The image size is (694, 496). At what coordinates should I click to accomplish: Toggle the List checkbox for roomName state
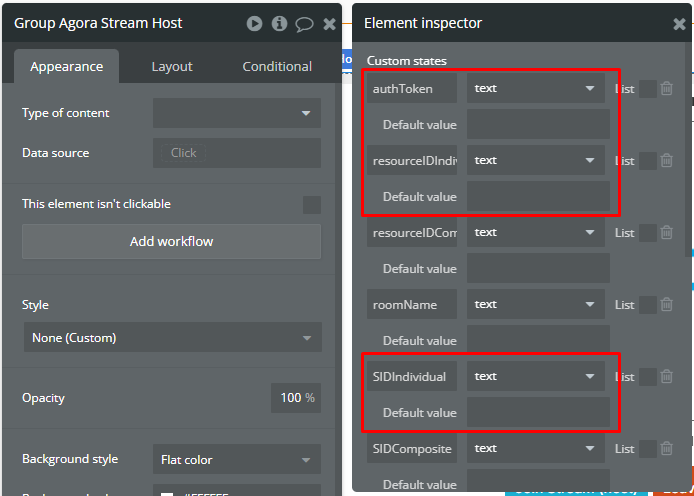tap(647, 305)
